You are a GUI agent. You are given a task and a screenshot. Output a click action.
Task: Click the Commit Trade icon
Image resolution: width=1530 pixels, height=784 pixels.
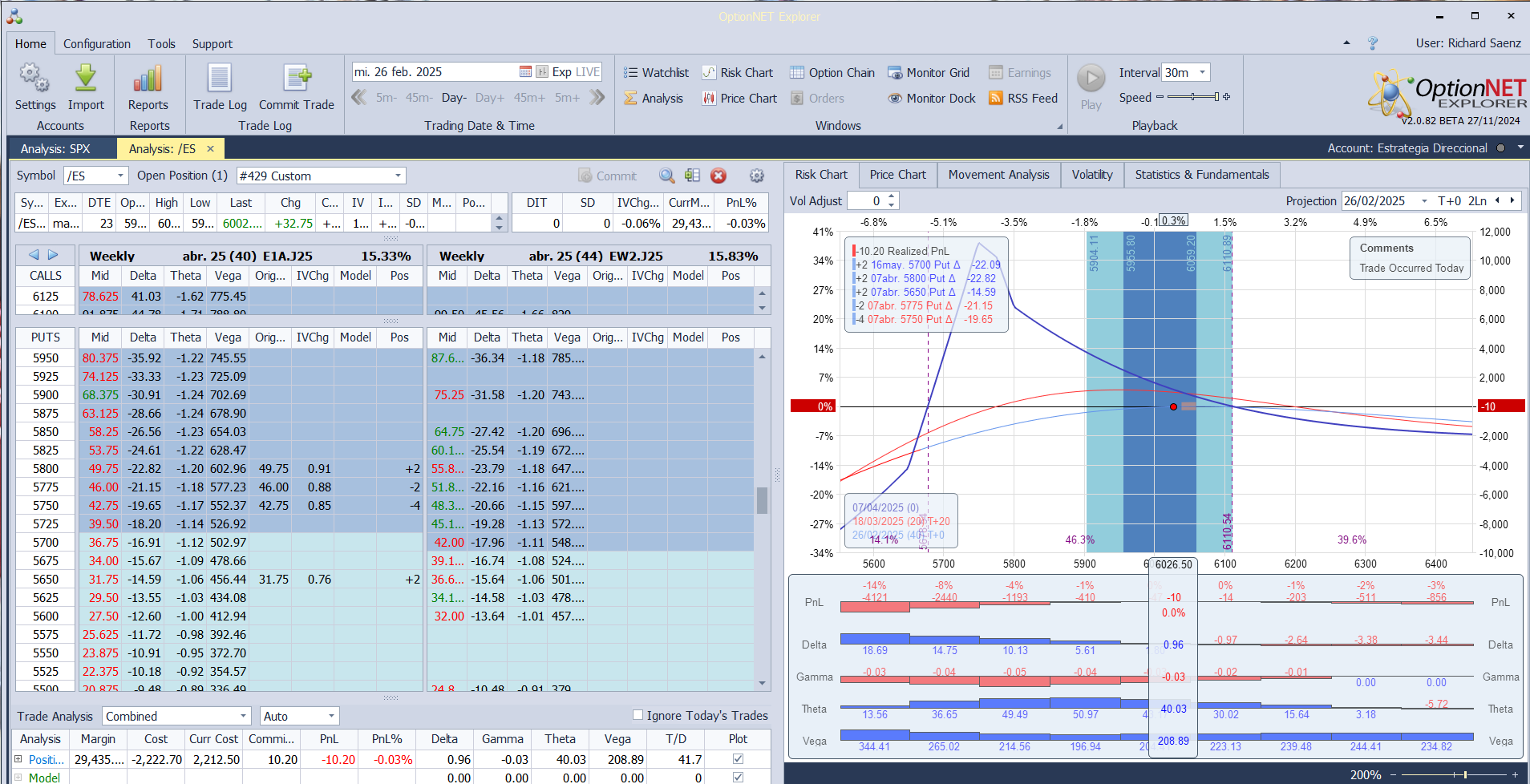click(x=297, y=79)
